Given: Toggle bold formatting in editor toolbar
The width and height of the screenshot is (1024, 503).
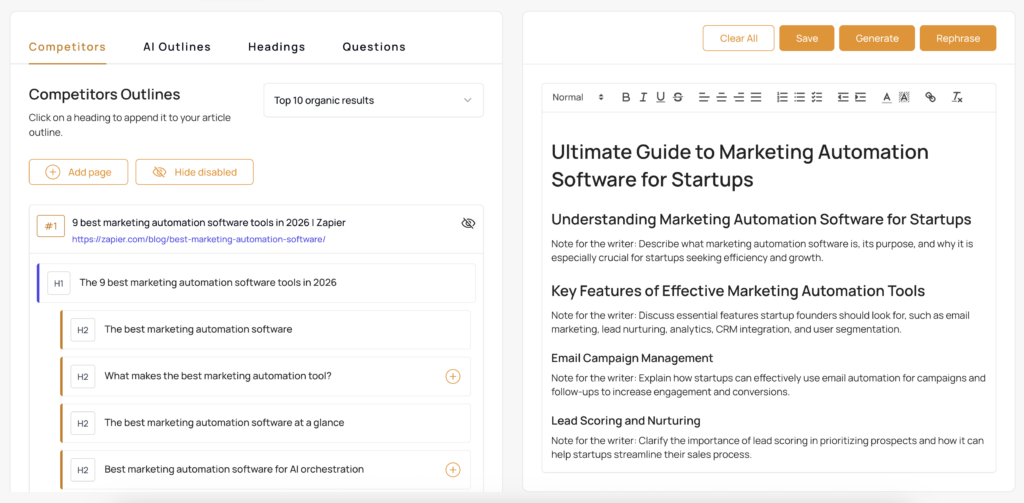Looking at the screenshot, I should tap(626, 97).
